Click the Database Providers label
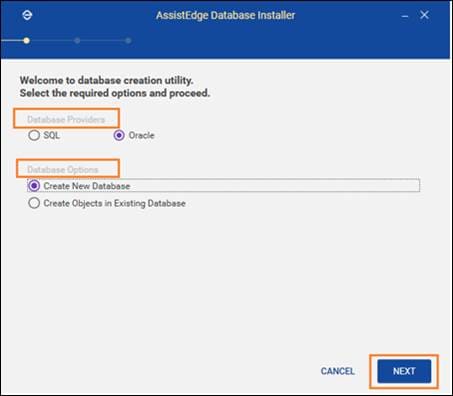 [66, 119]
